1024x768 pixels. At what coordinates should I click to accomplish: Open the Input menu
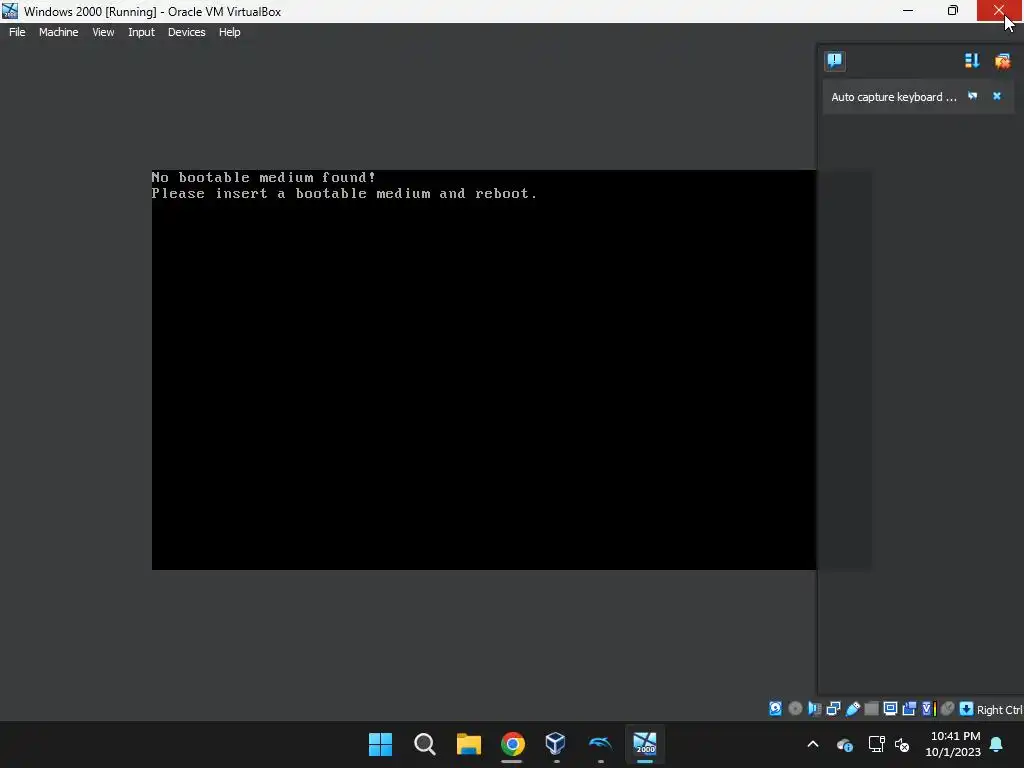click(x=141, y=32)
